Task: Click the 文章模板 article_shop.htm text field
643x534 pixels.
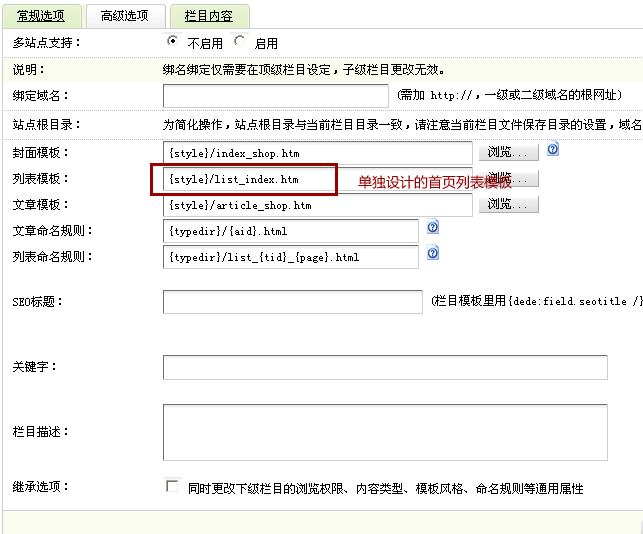Action: (x=317, y=205)
